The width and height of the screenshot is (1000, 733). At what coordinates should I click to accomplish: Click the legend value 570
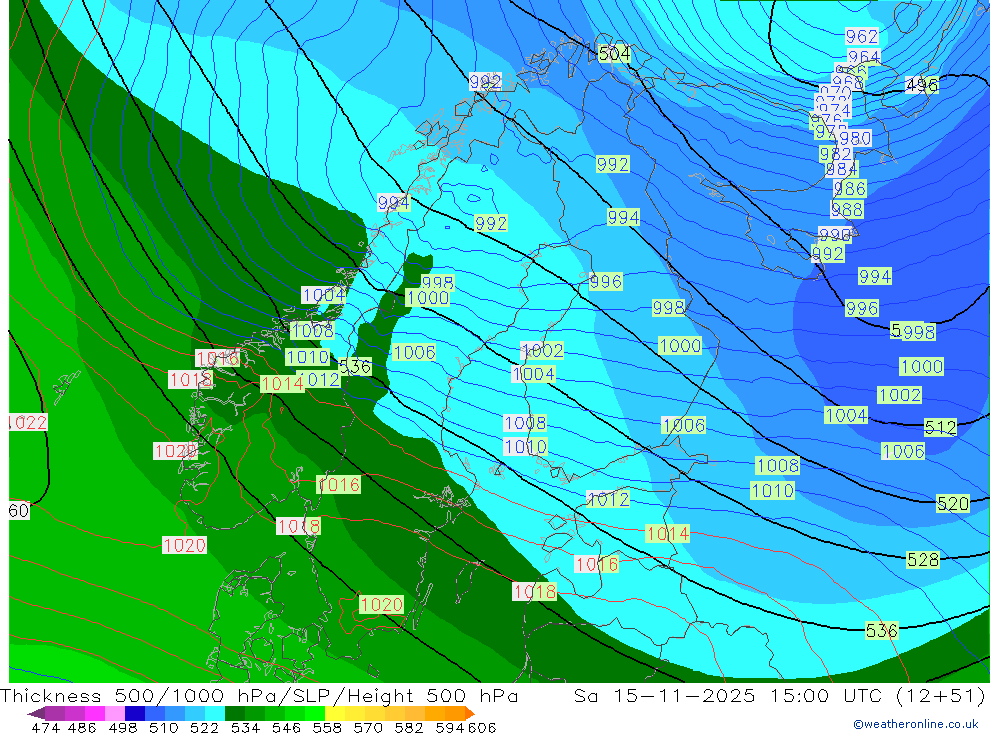[x=367, y=727]
